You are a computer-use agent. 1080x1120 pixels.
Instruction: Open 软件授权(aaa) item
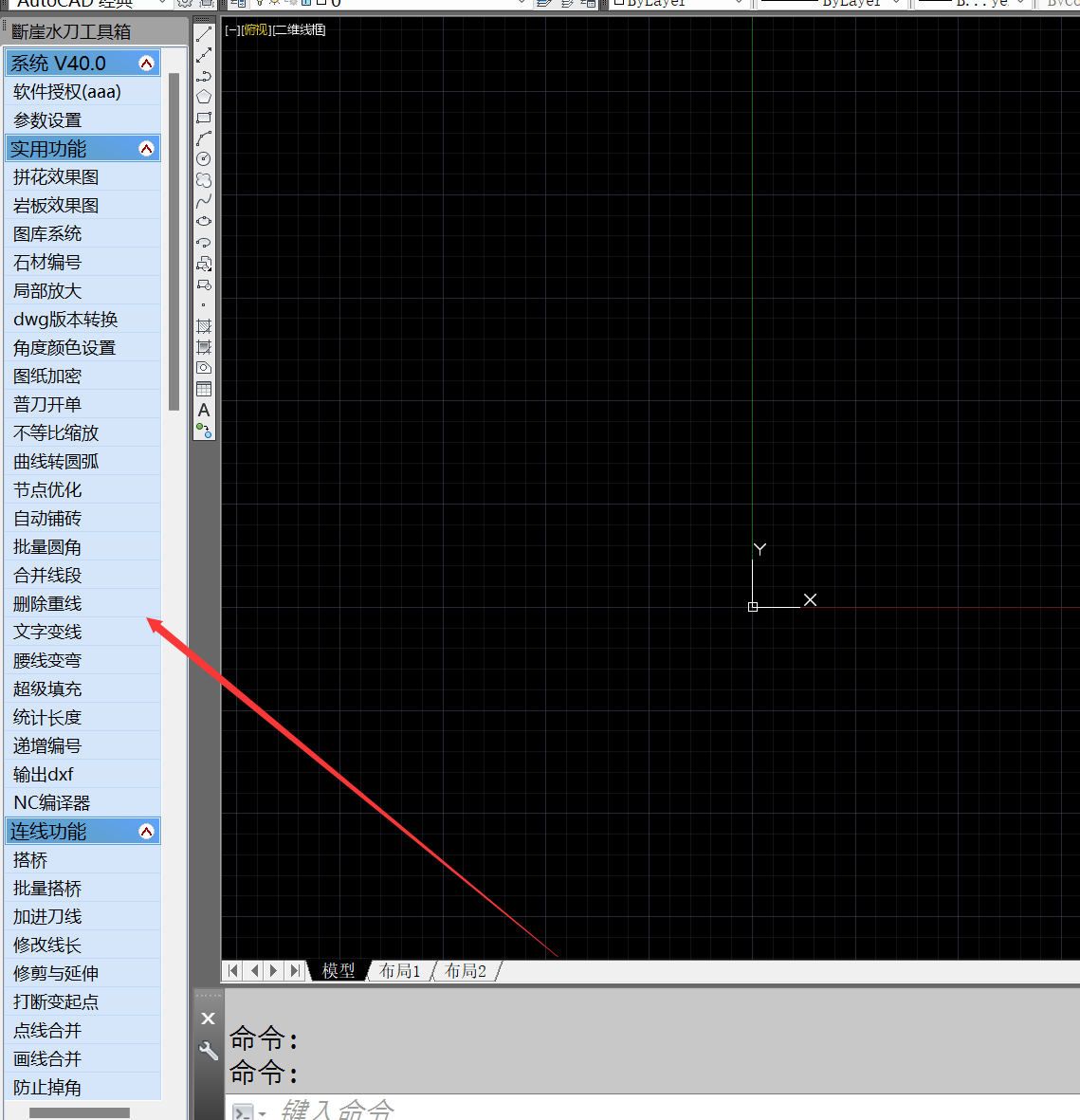tap(82, 91)
